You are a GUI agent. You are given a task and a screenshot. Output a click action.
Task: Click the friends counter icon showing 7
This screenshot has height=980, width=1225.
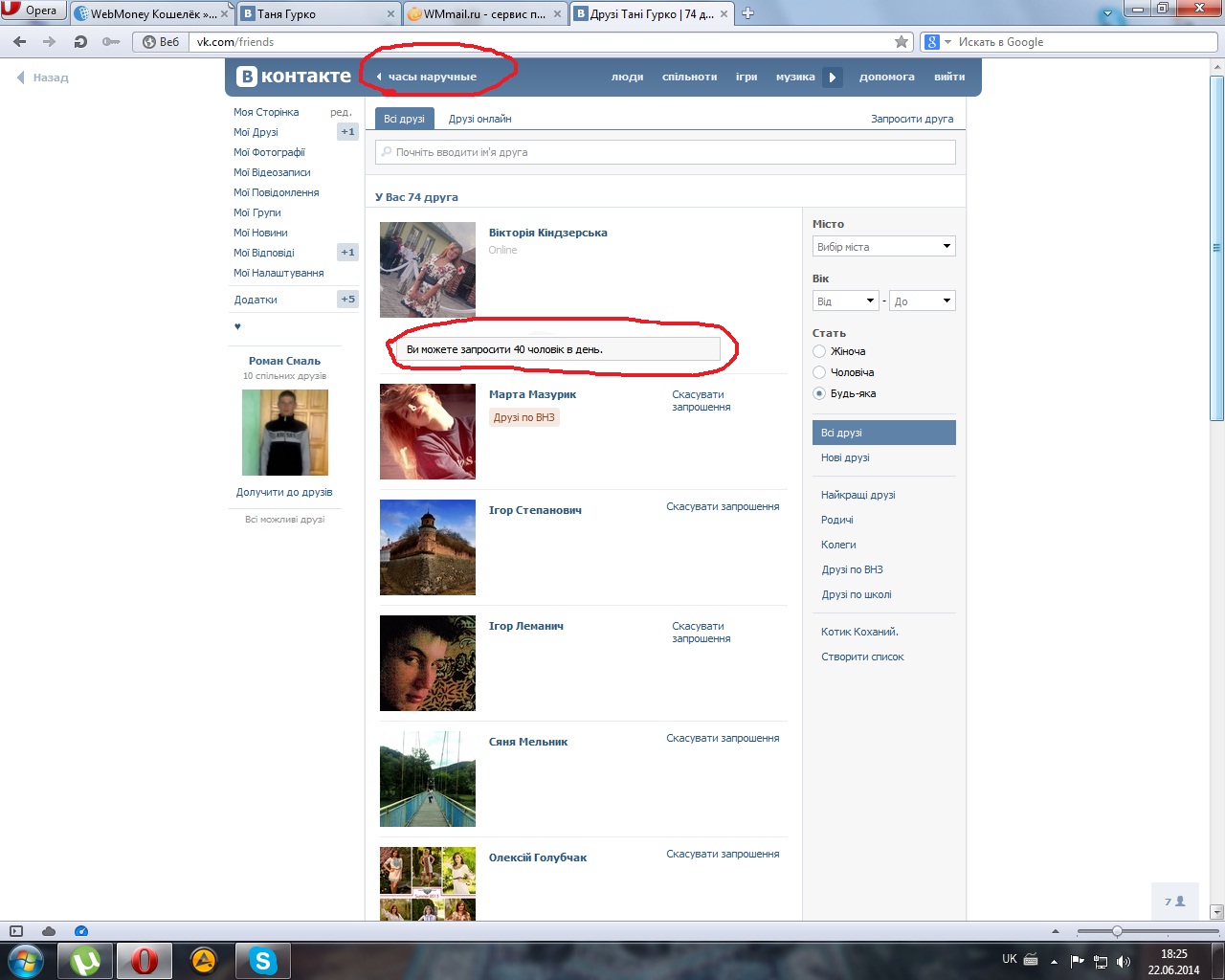pyautogui.click(x=1174, y=902)
